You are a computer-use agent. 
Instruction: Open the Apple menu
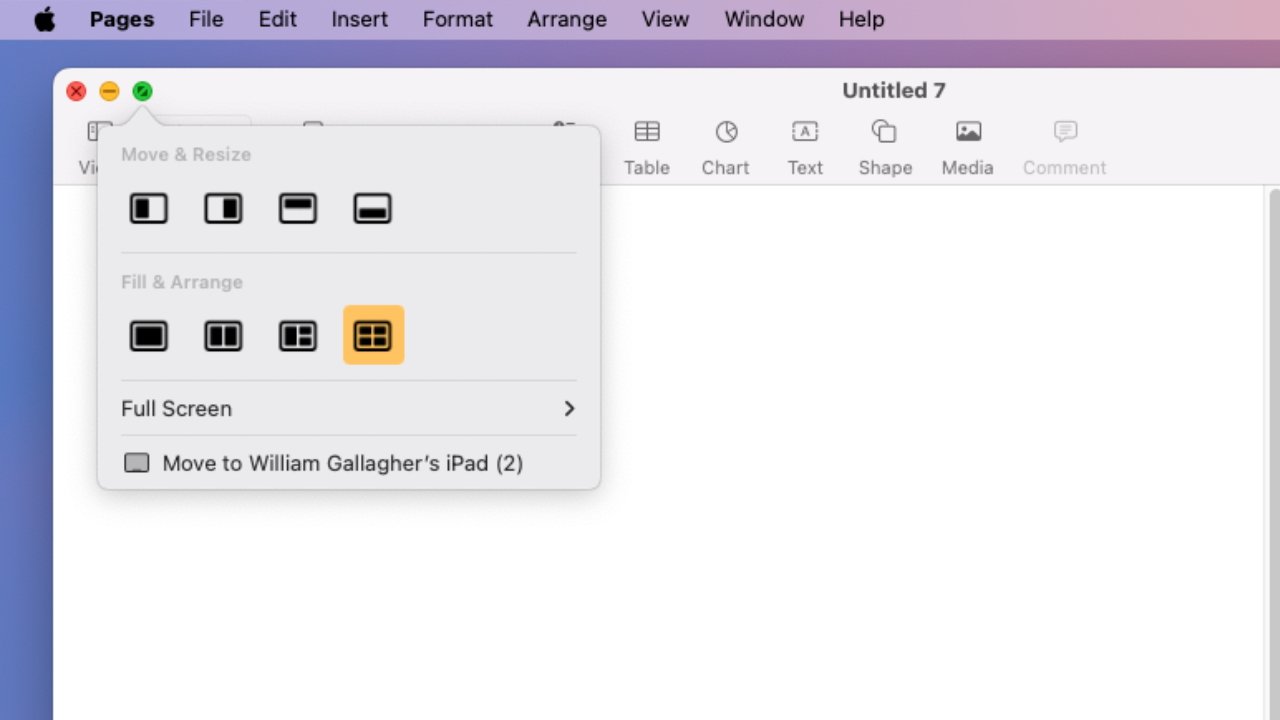[45, 19]
